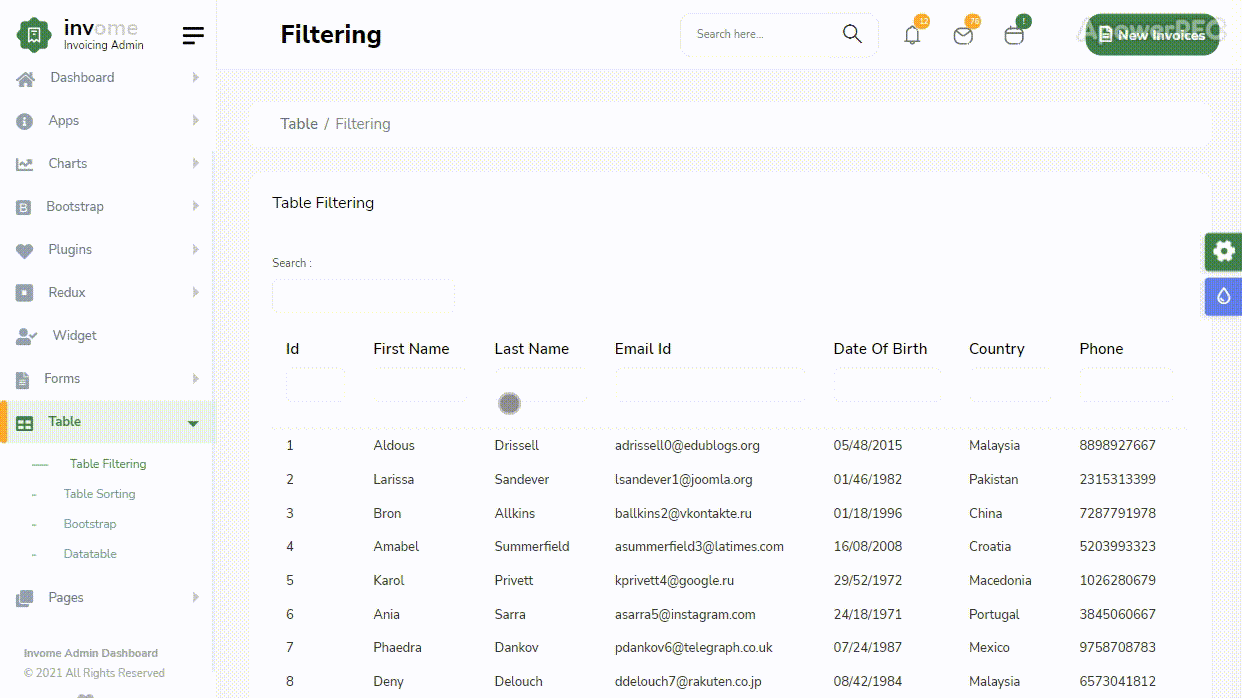The image size is (1242, 698).
Task: Expand the Charts menu arrow
Action: coord(195,164)
